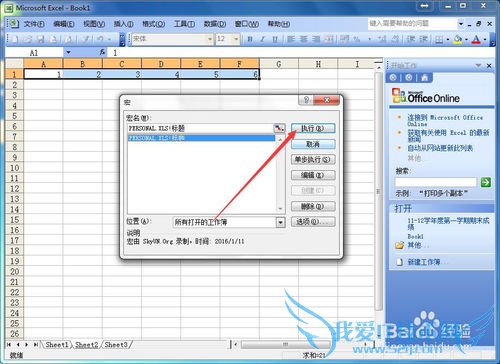Image resolution: width=500 pixels, height=364 pixels.
Task: Apply align right
Action: (x=316, y=39)
